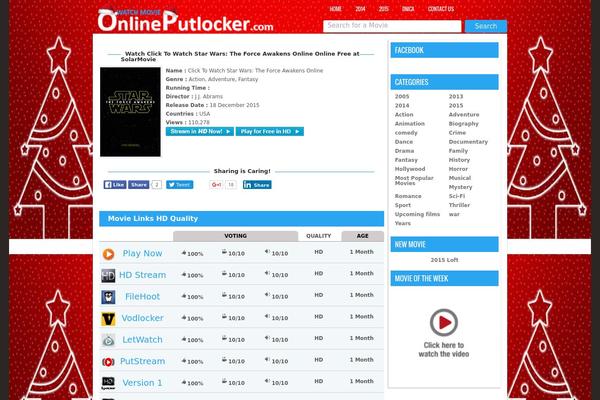This screenshot has width=600, height=400.
Task: Select the Sport category
Action: [403, 205]
